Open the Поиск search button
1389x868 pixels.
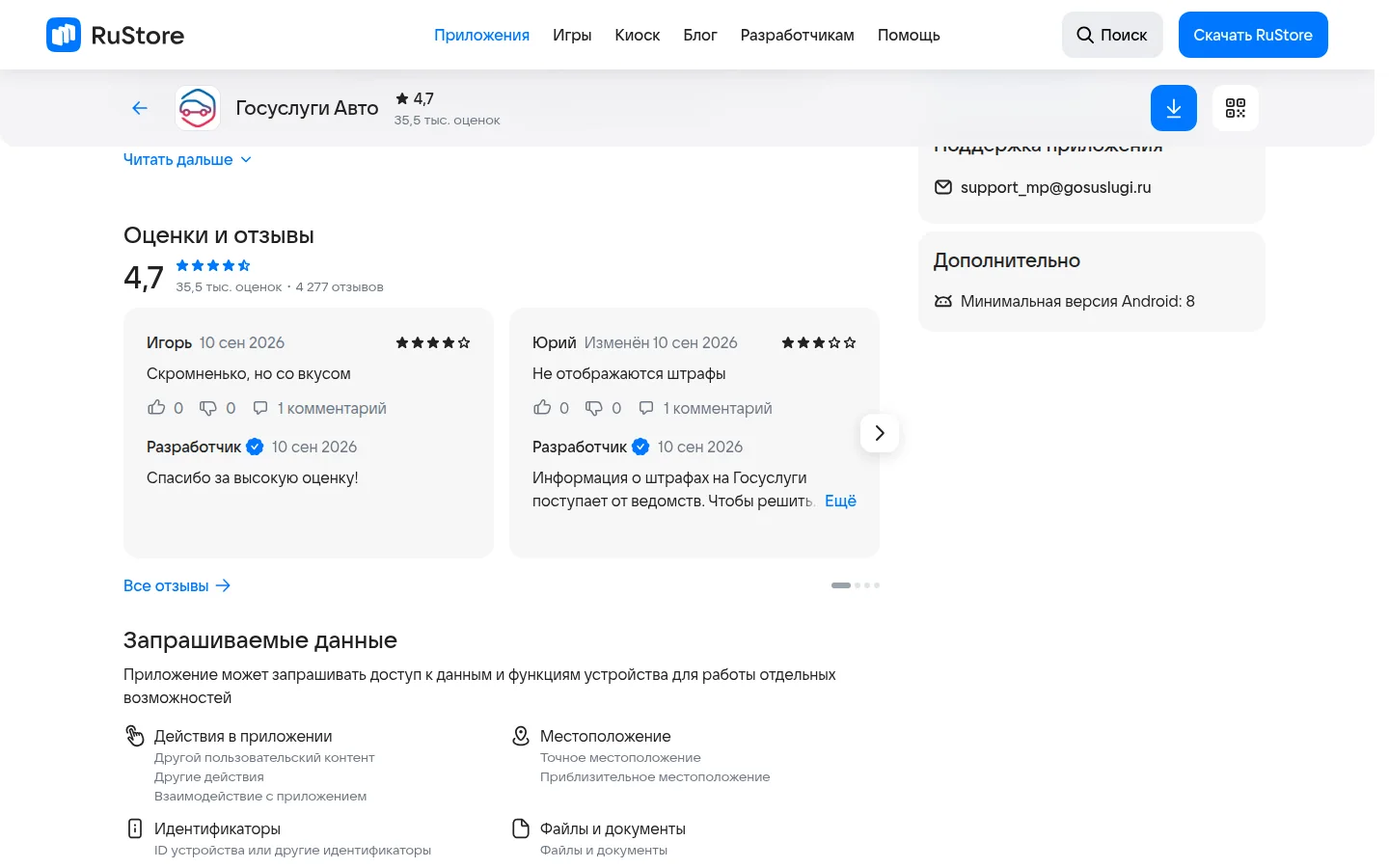1112,35
